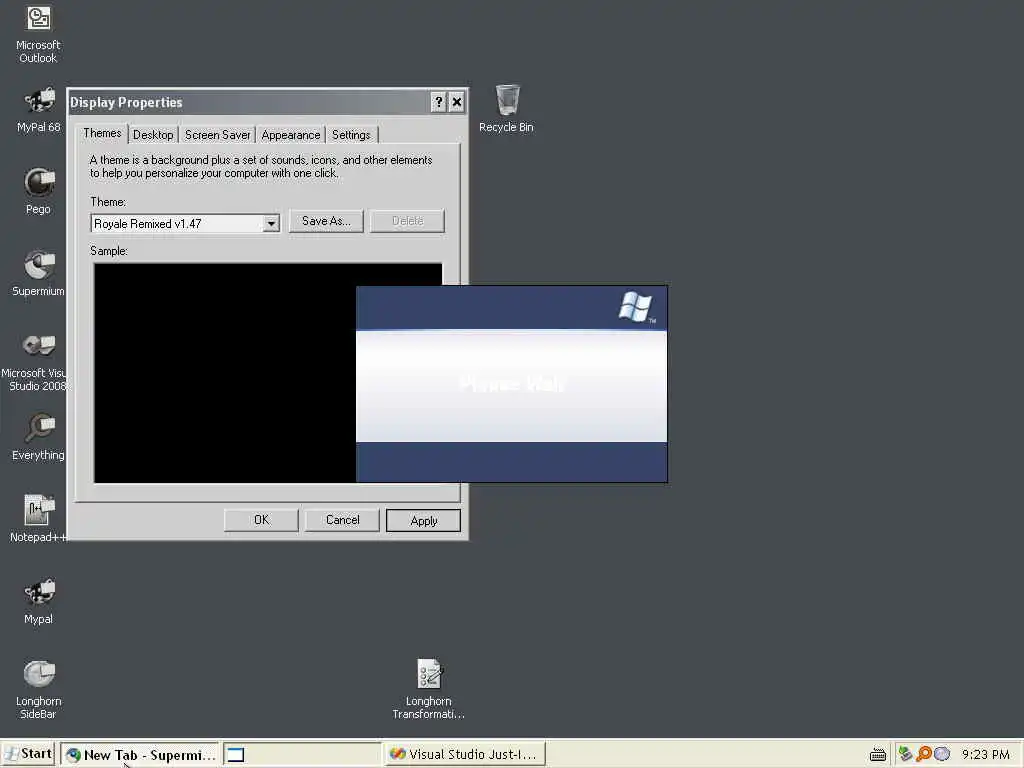1024x768 pixels.
Task: Confirm with the OK button
Action: coord(261,520)
